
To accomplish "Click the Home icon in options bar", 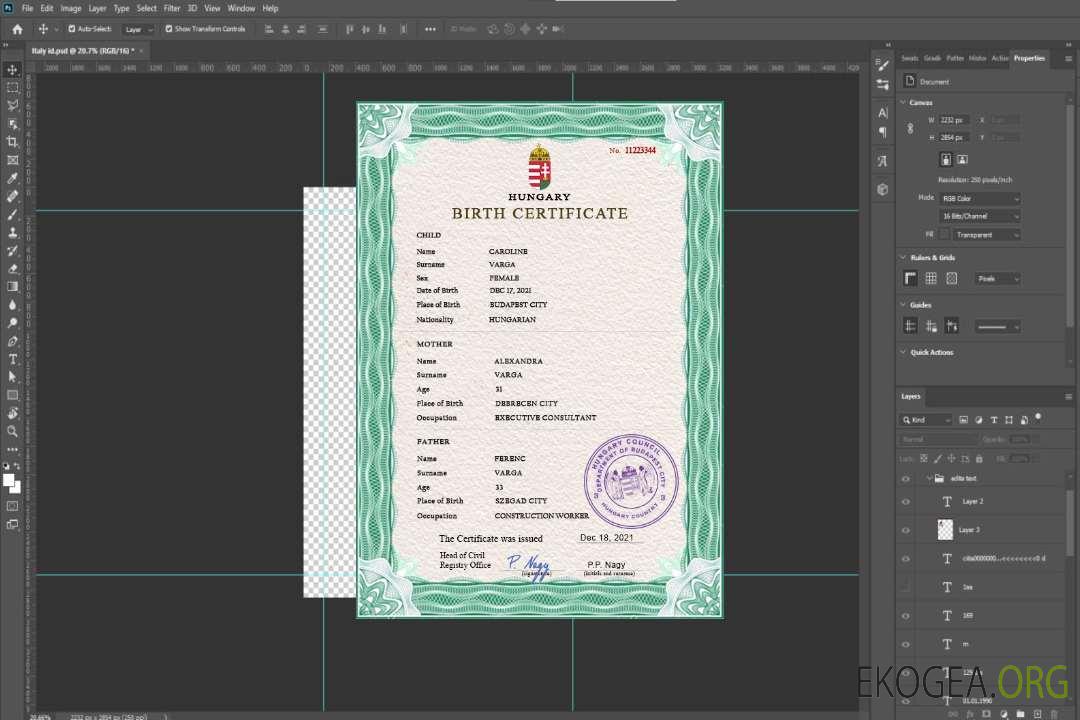I will coord(17,29).
